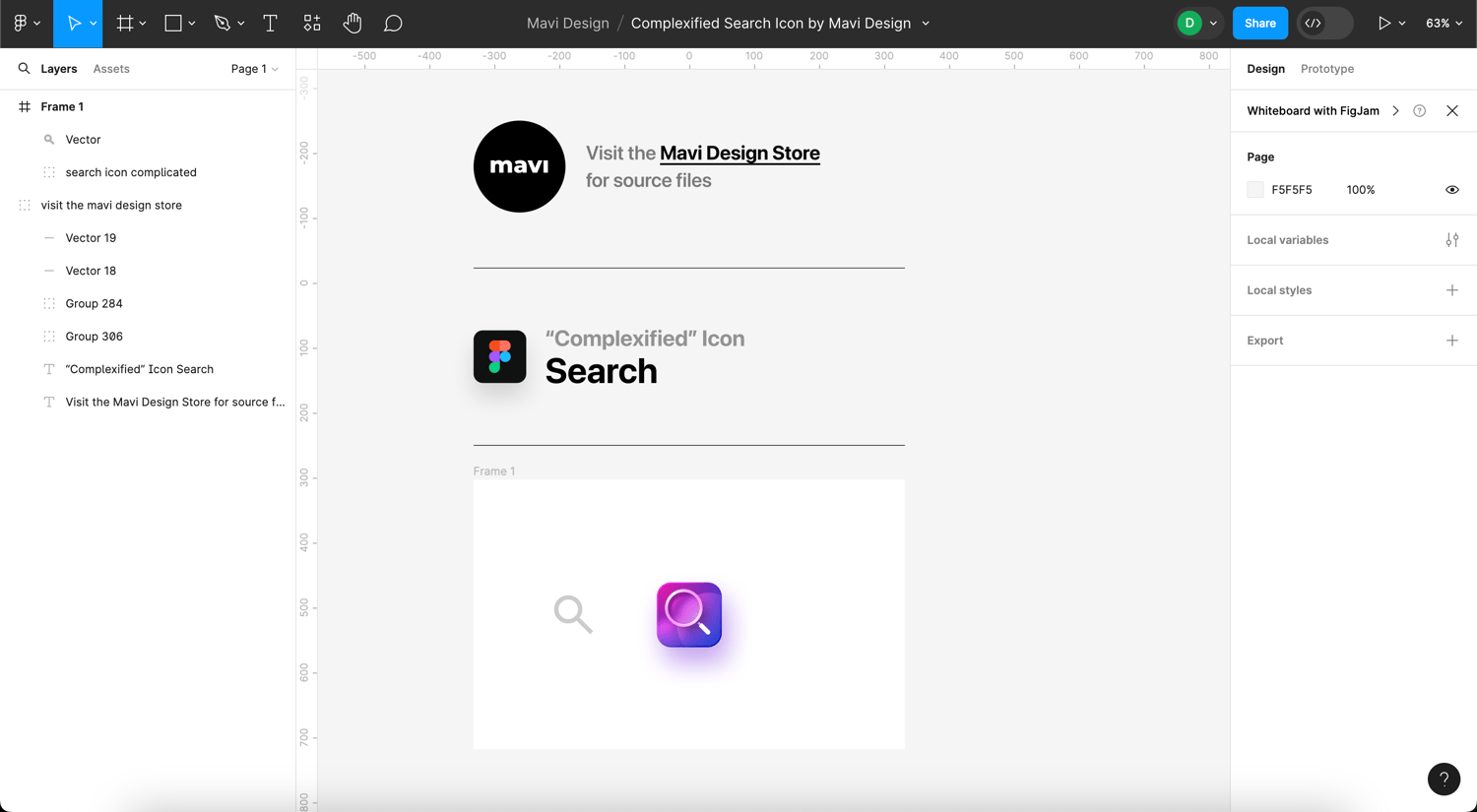Viewport: 1477px width, 812px height.
Task: Switch to the Design tab
Action: 1265,69
